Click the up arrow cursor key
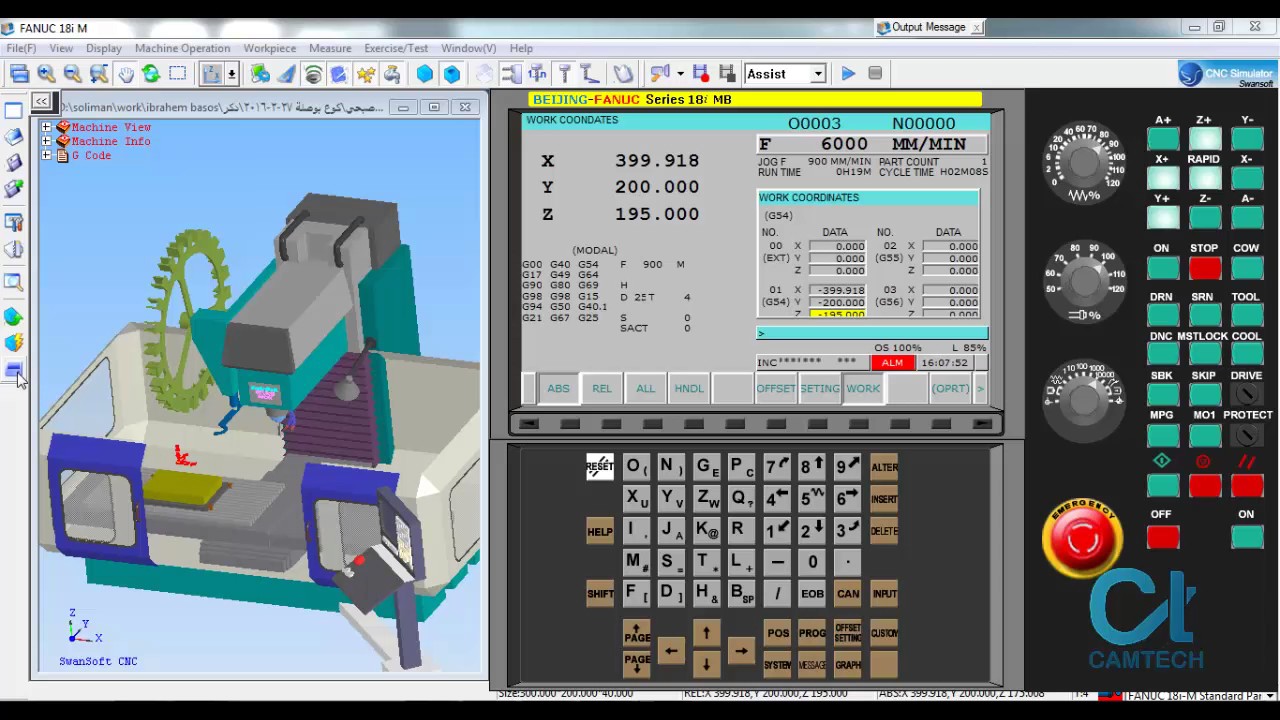1280x720 pixels. [706, 633]
